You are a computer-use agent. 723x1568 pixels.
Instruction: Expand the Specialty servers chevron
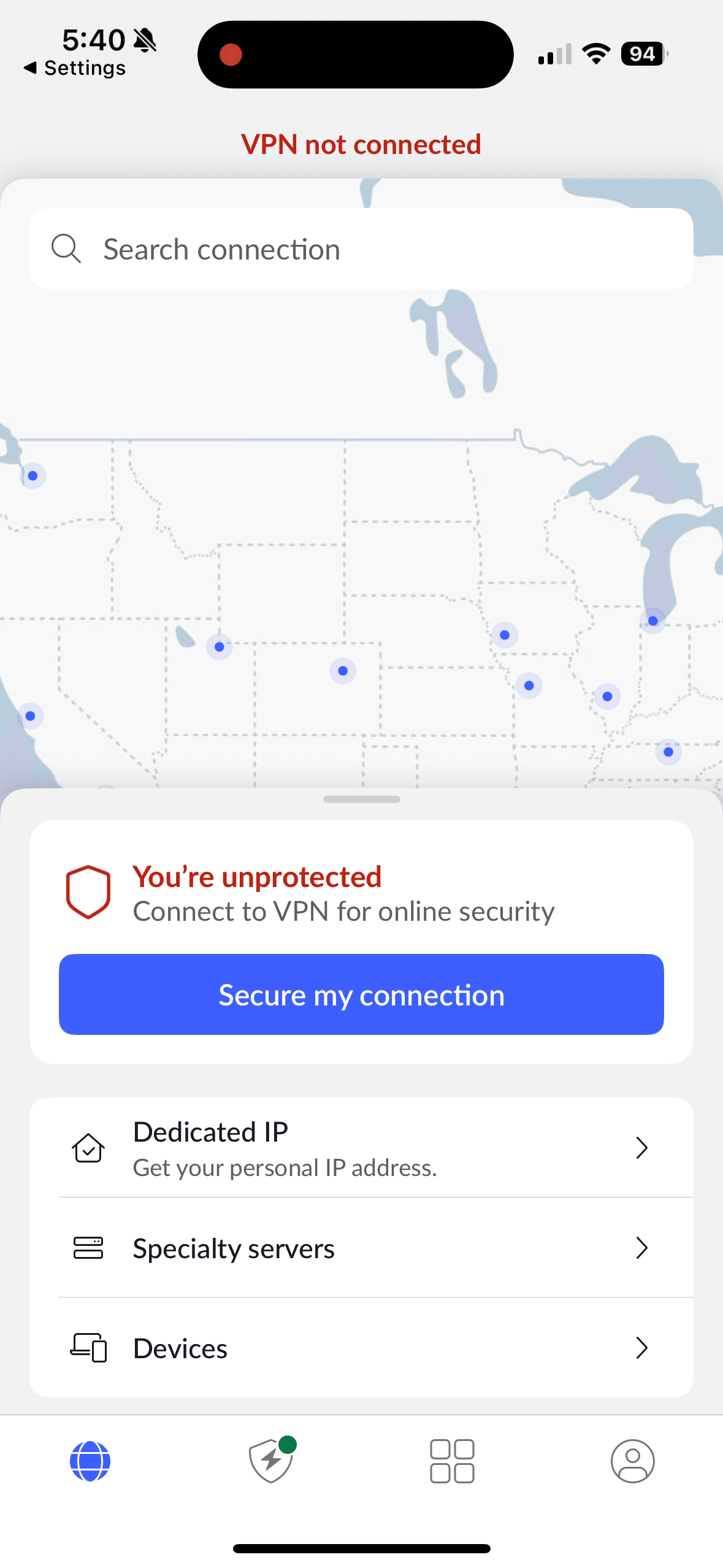click(641, 1248)
